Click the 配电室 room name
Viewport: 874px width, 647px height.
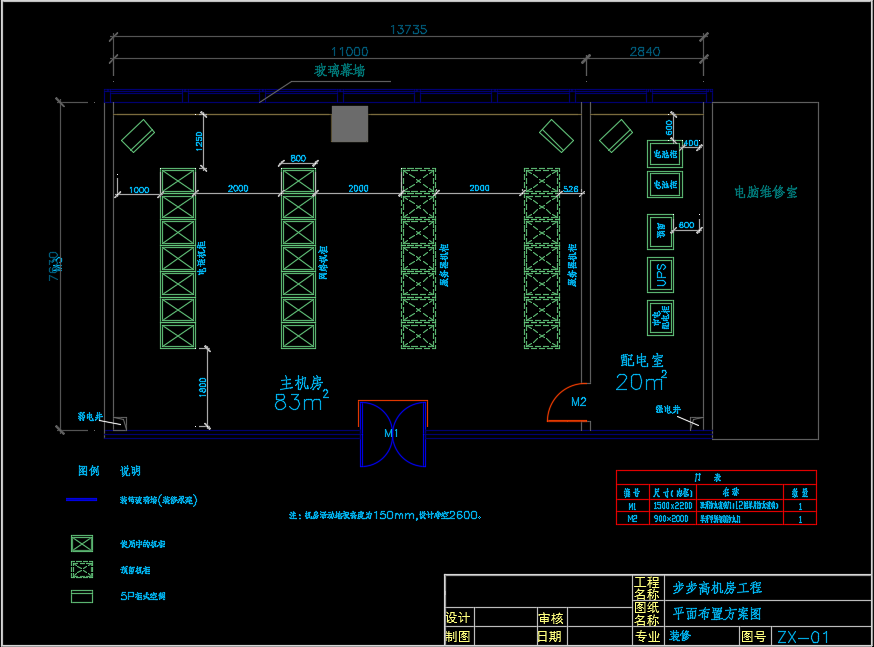pyautogui.click(x=642, y=360)
